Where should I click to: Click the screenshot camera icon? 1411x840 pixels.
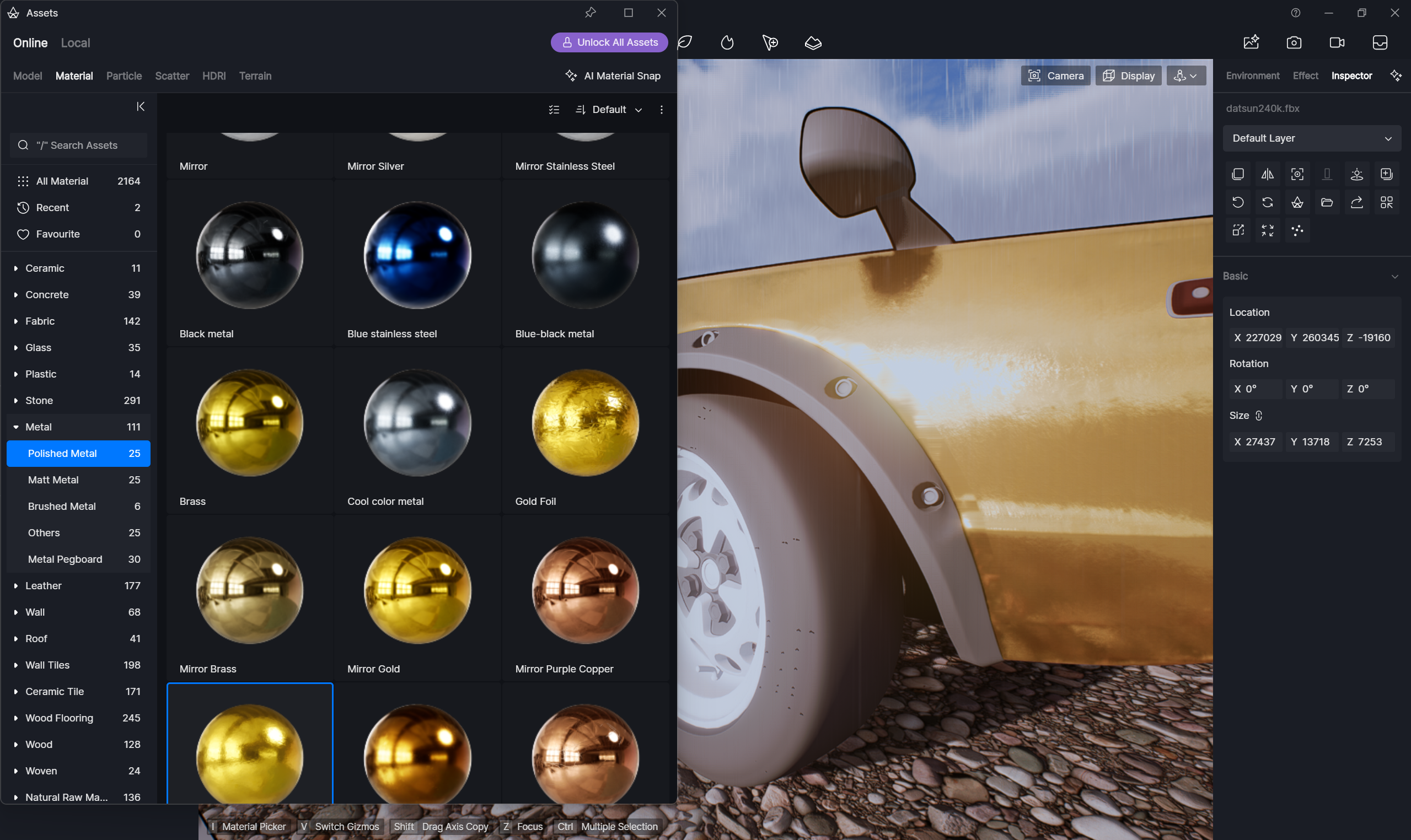[x=1294, y=42]
